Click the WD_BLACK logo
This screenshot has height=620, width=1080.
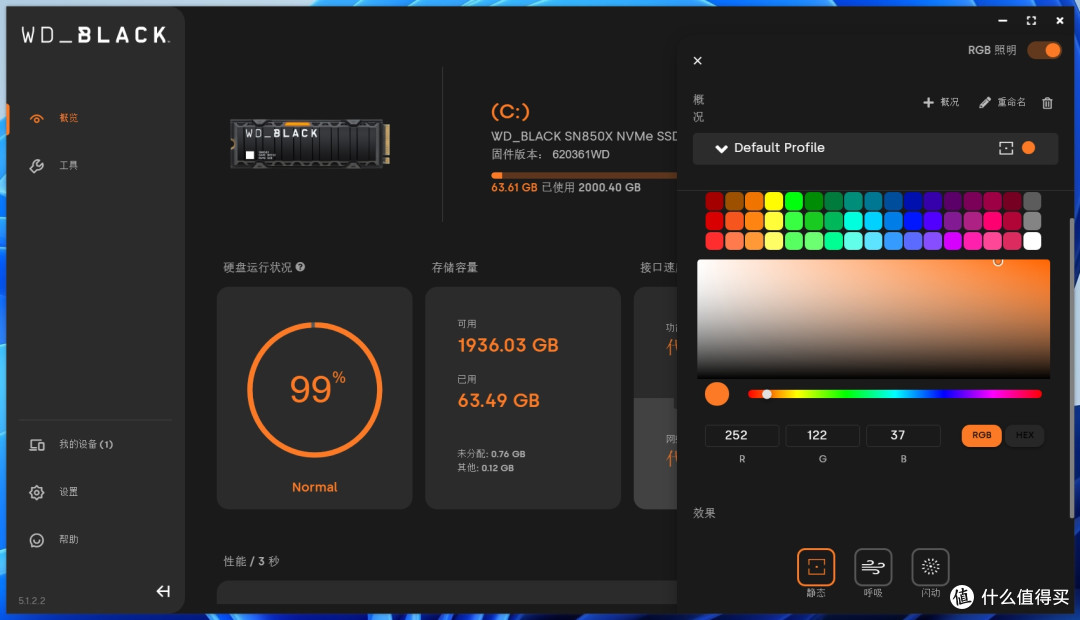pyautogui.click(x=95, y=35)
